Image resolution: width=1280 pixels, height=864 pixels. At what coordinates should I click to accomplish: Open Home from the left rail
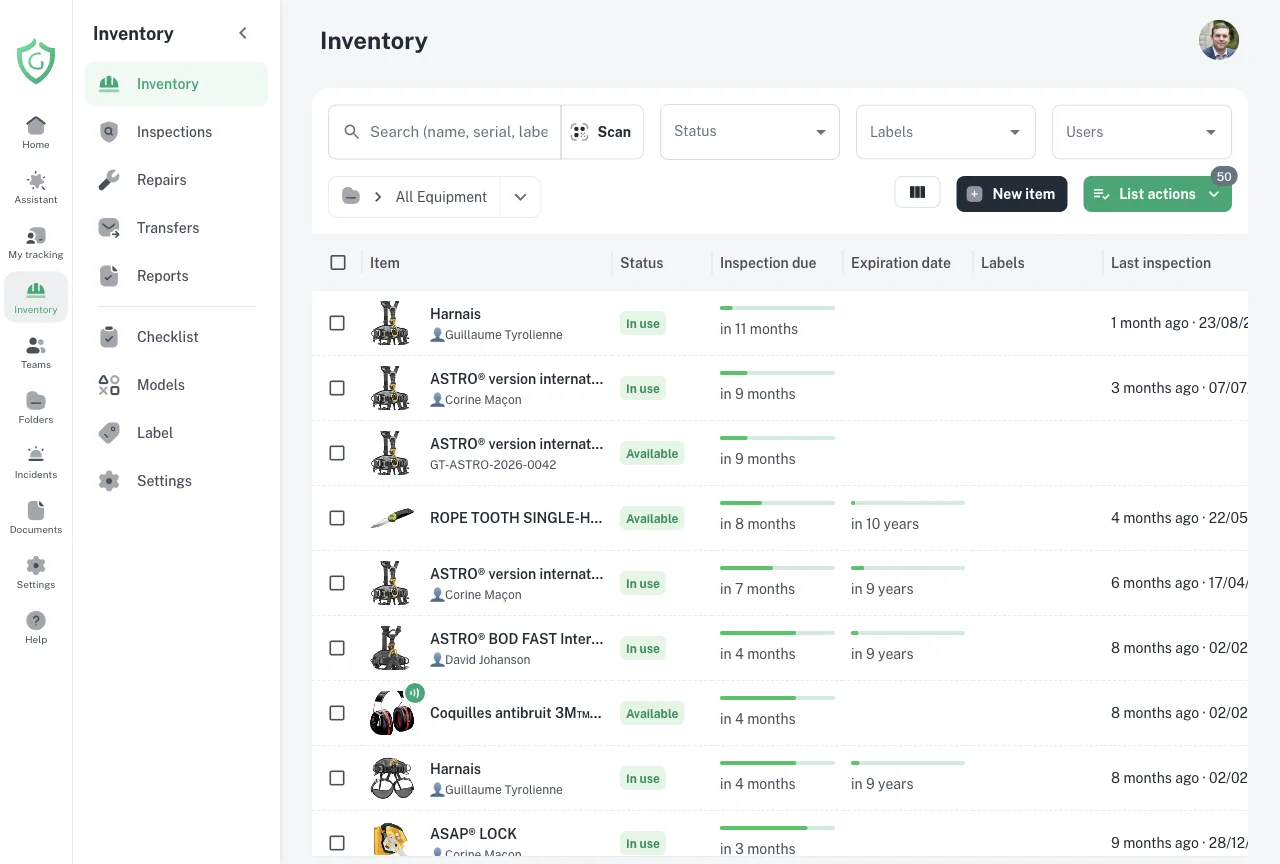pos(36,132)
